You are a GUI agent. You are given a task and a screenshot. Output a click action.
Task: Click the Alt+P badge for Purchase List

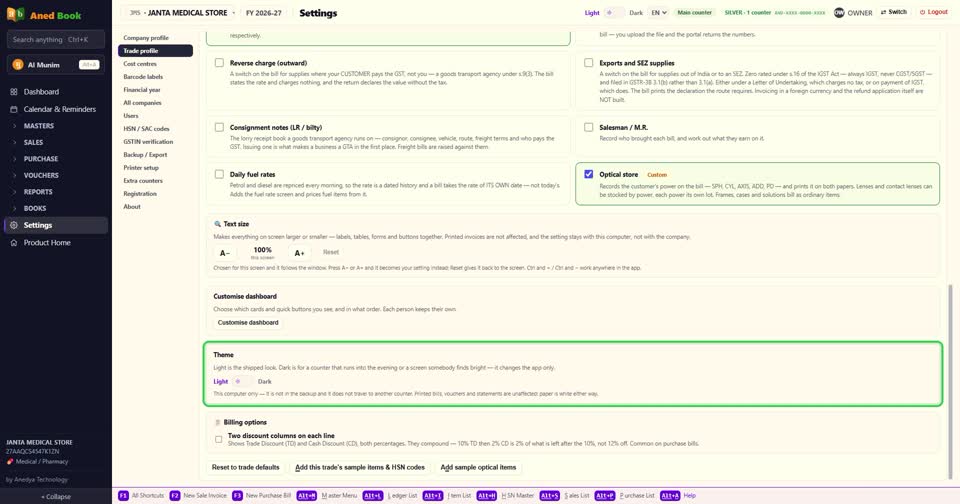(604, 495)
